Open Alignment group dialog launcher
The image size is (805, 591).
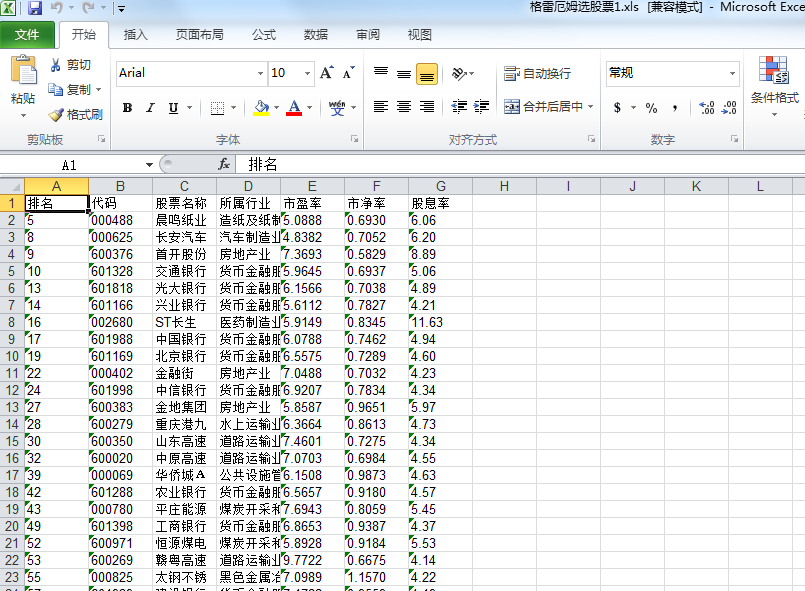[591, 139]
